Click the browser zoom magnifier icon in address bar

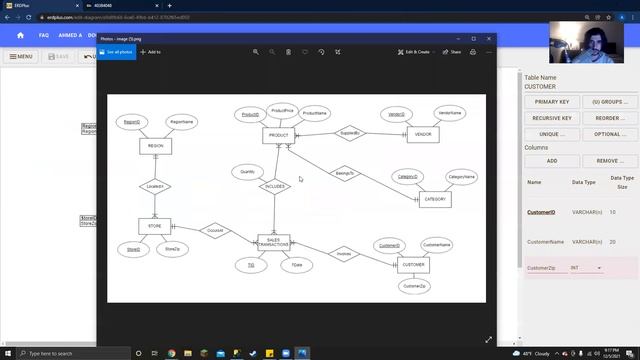coord(587,18)
